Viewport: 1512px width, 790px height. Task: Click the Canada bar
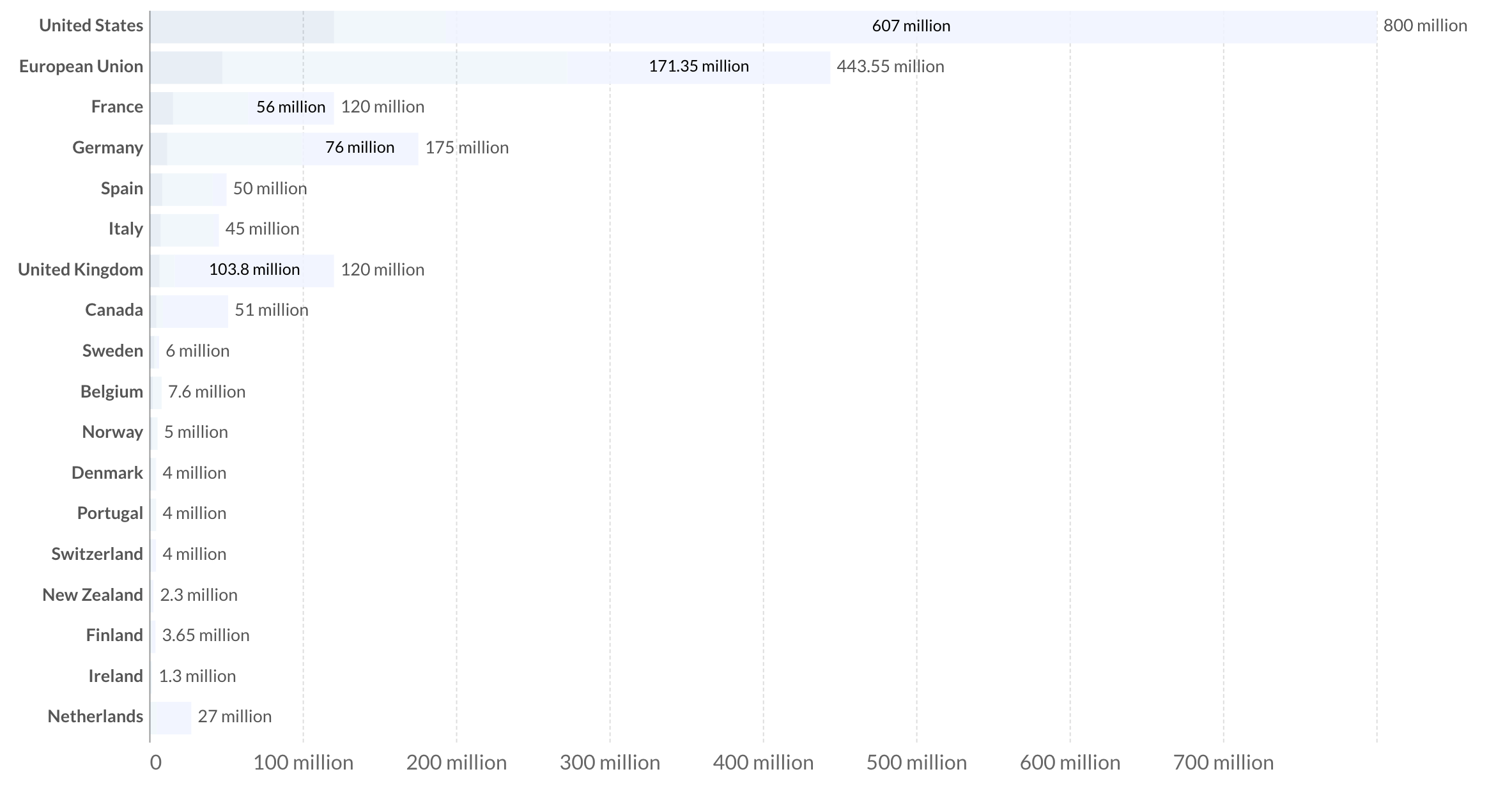pyautogui.click(x=189, y=311)
